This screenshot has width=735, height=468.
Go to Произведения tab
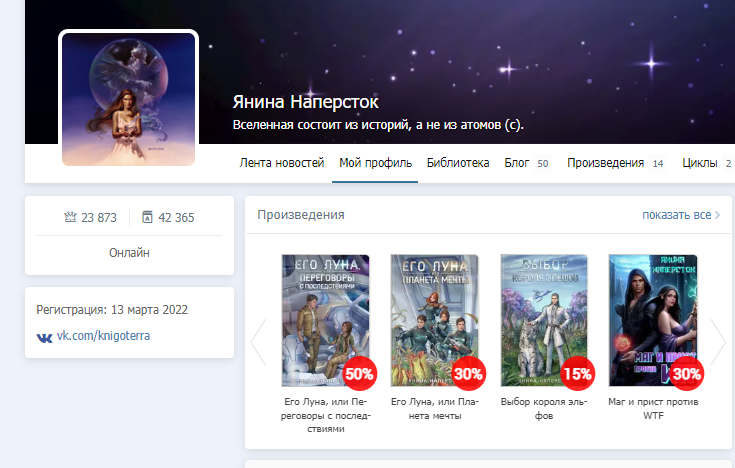tap(606, 163)
